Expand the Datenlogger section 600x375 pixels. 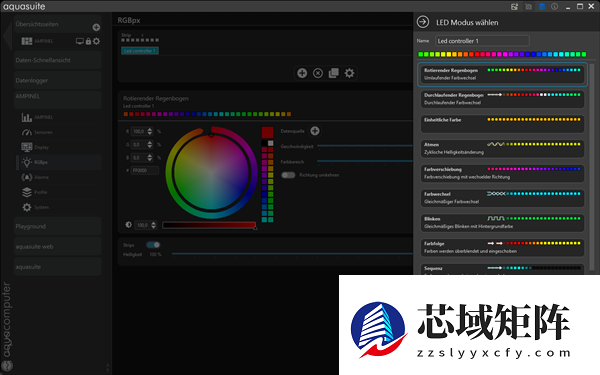coord(57,80)
